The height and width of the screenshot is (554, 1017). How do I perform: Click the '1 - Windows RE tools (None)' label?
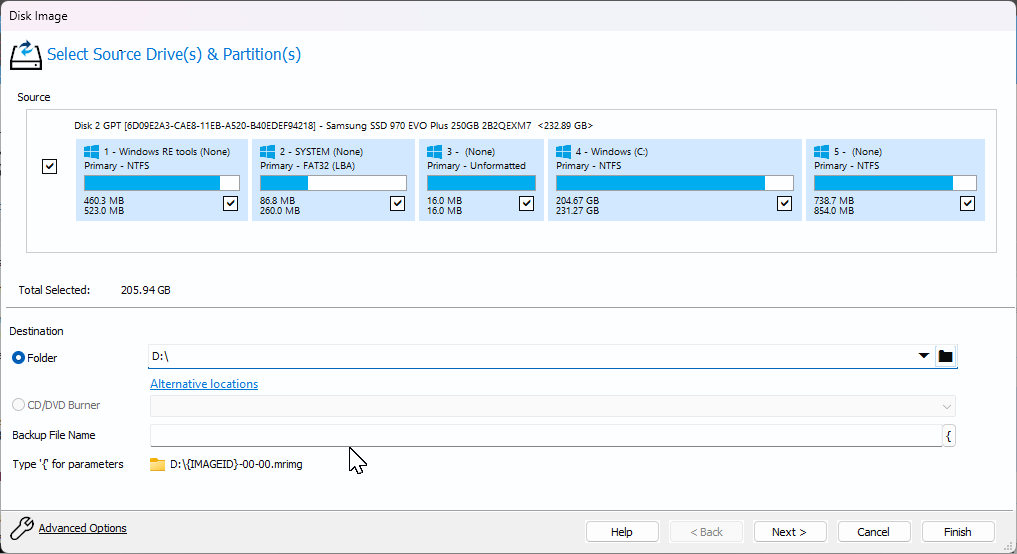167,152
